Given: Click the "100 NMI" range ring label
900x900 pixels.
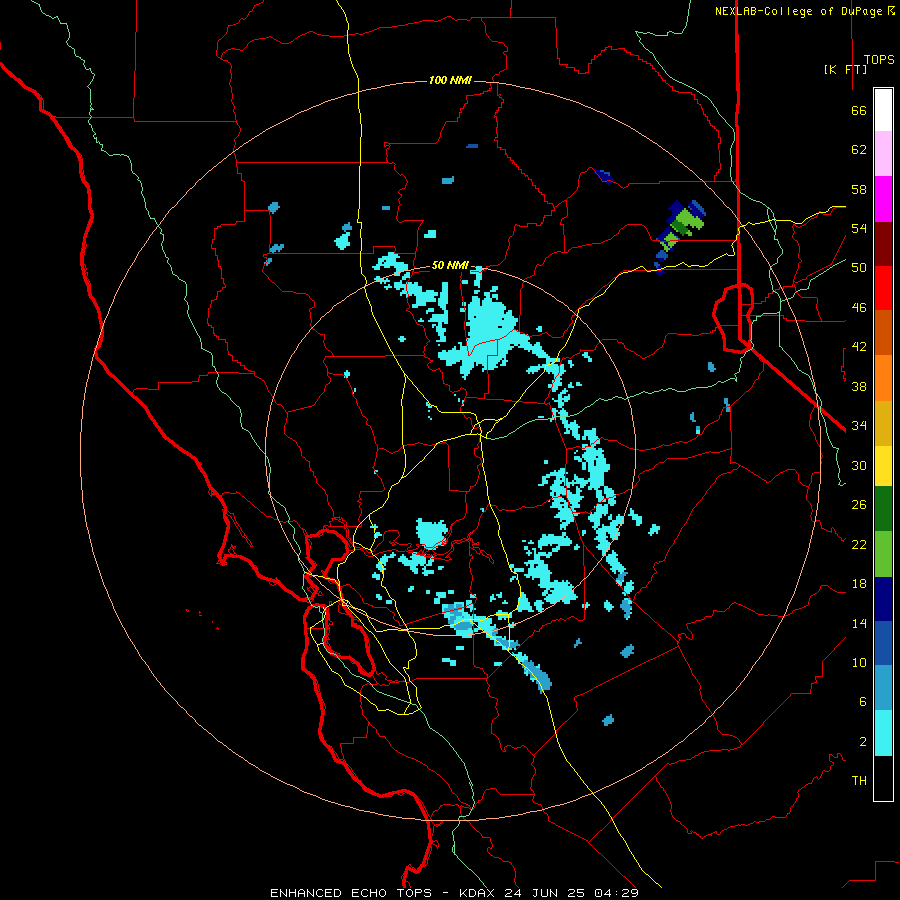Looking at the screenshot, I should pyautogui.click(x=450, y=80).
